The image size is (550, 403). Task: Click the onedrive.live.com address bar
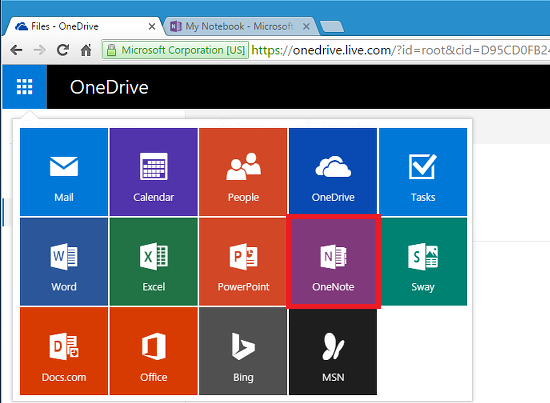coord(400,50)
